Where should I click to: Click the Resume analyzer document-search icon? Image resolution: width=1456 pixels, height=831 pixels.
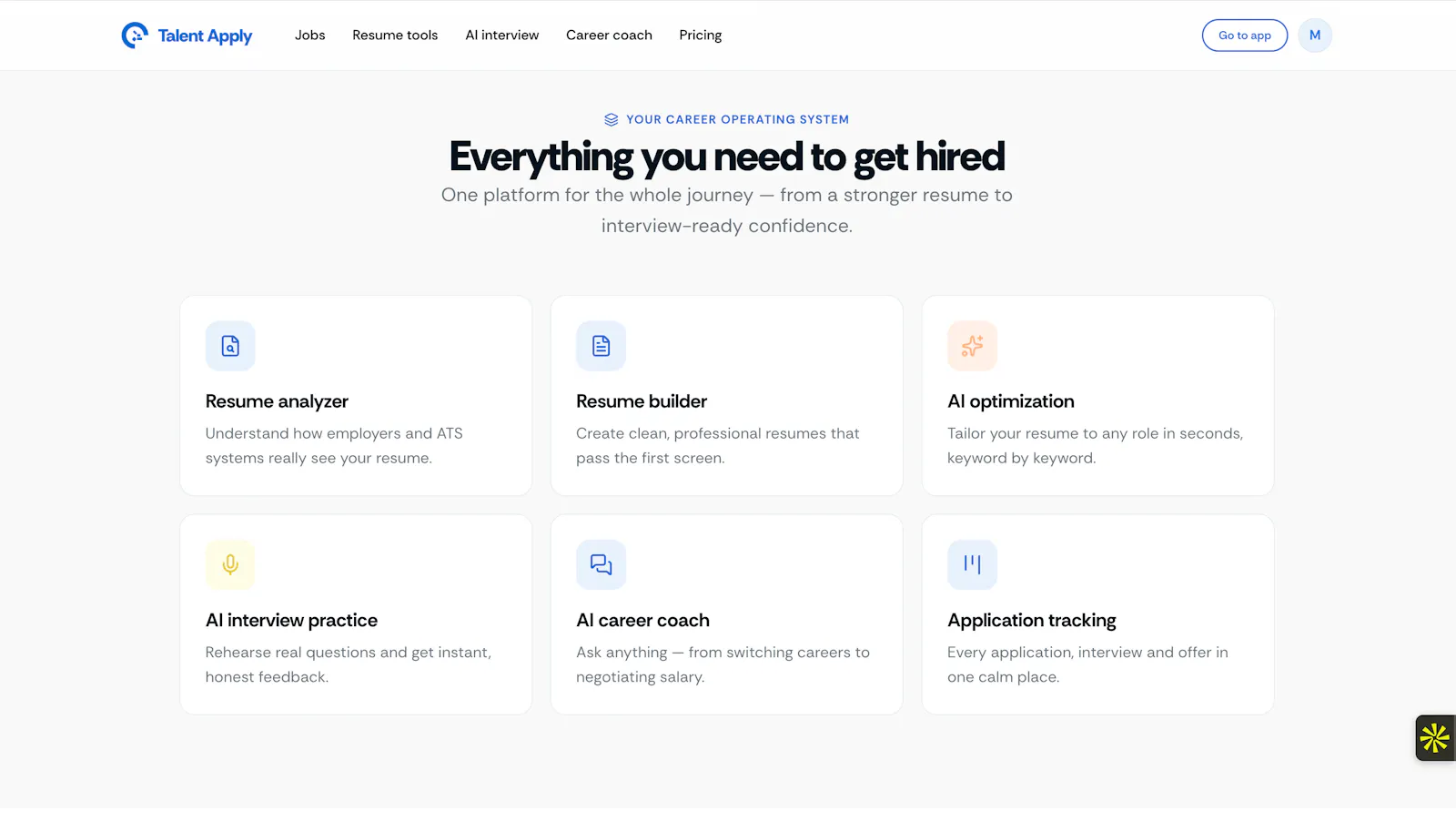click(x=230, y=346)
